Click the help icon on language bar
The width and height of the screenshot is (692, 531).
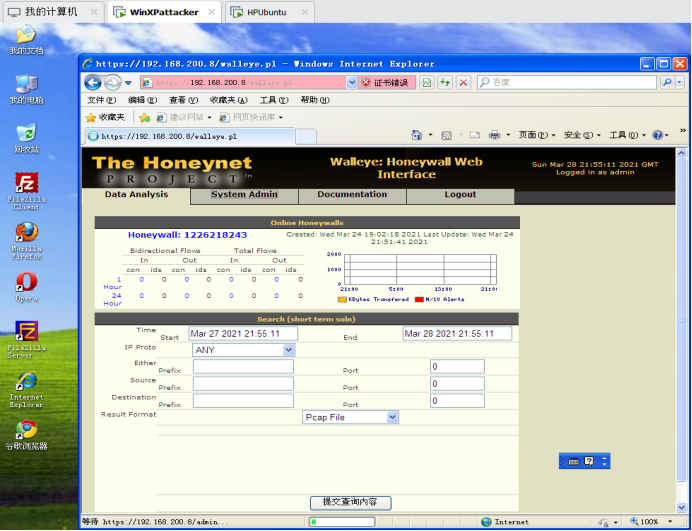(589, 461)
